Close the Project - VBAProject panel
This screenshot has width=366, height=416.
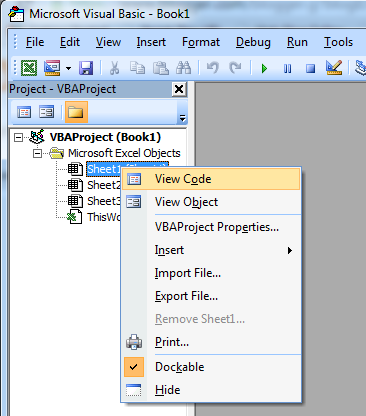coord(179,89)
